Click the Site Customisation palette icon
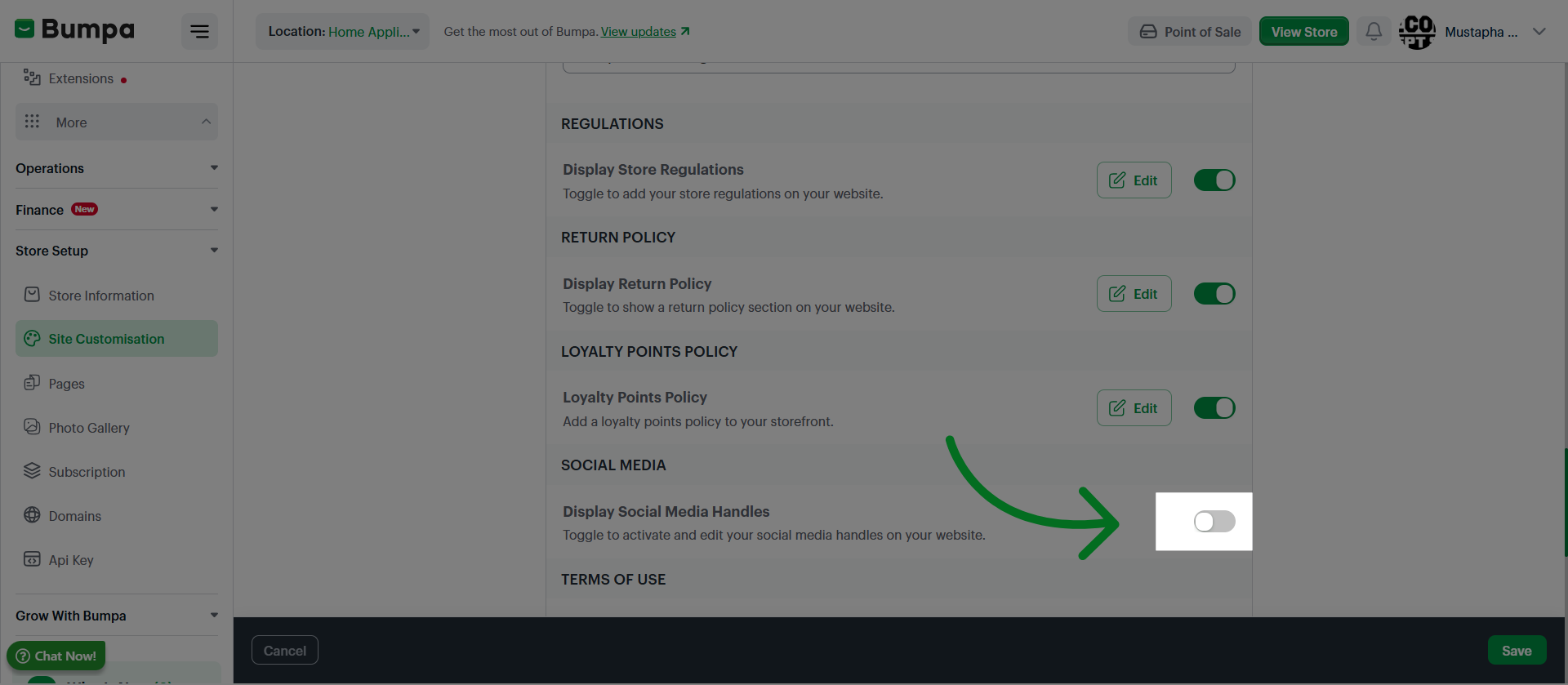1568x685 pixels. tap(32, 338)
